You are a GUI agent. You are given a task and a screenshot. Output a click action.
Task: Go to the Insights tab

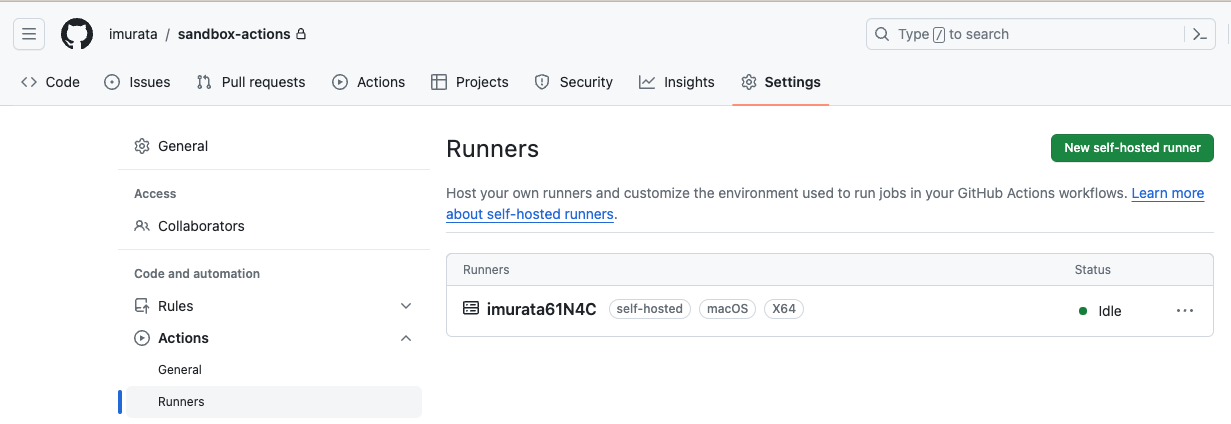click(677, 82)
